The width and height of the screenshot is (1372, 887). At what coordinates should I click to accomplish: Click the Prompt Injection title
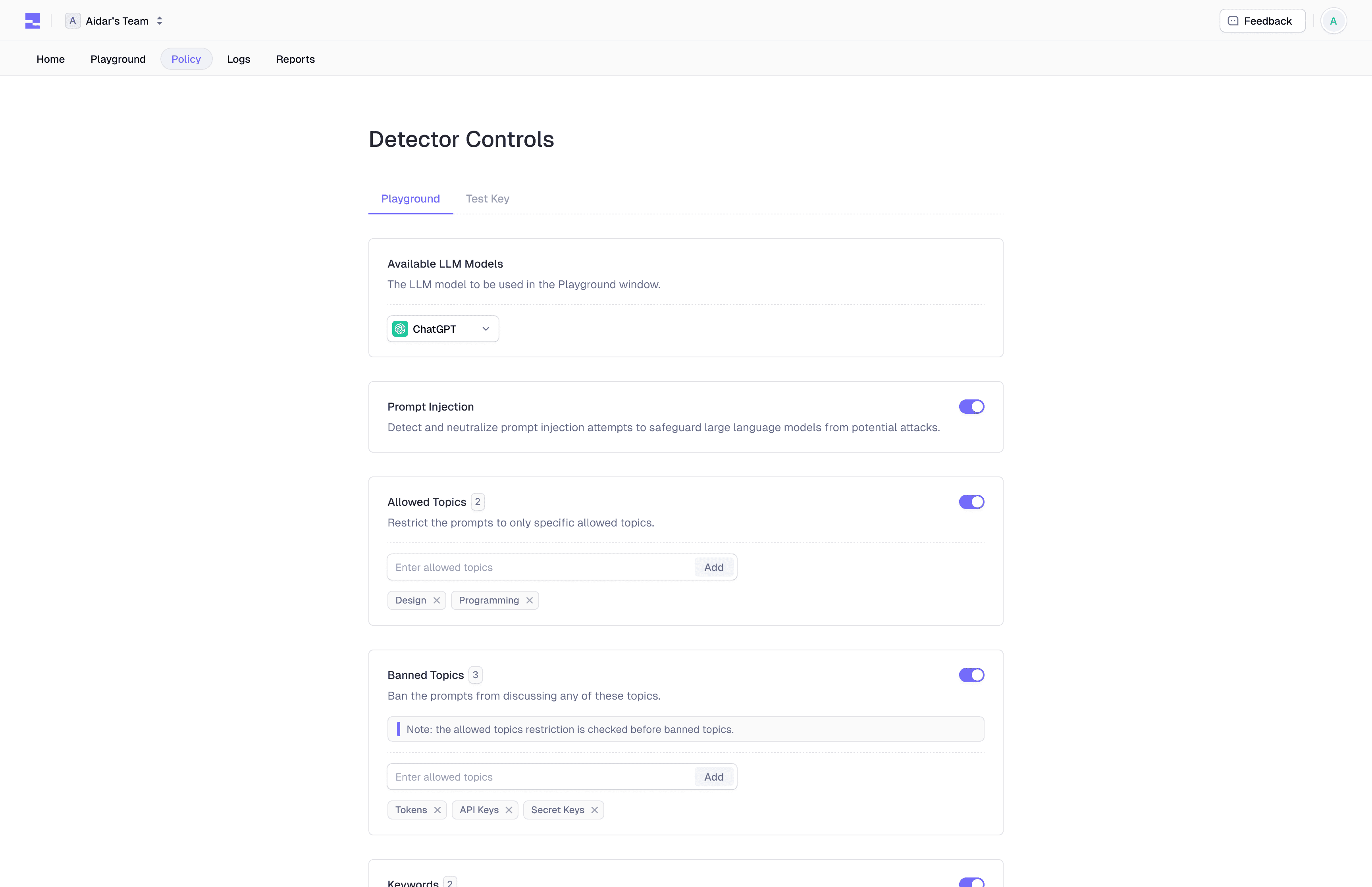click(x=431, y=407)
